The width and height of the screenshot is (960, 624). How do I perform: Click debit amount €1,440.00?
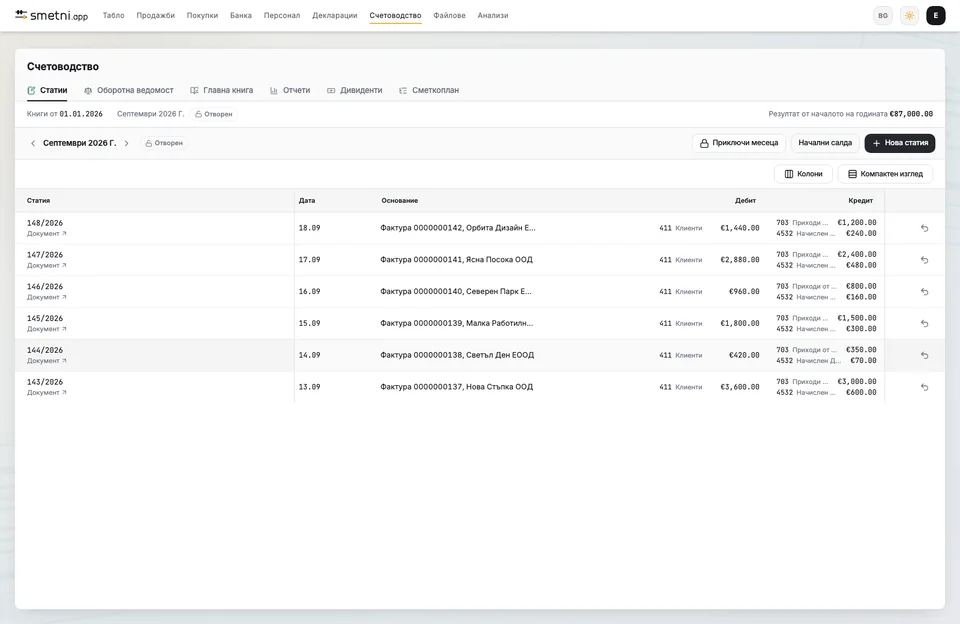(x=740, y=228)
